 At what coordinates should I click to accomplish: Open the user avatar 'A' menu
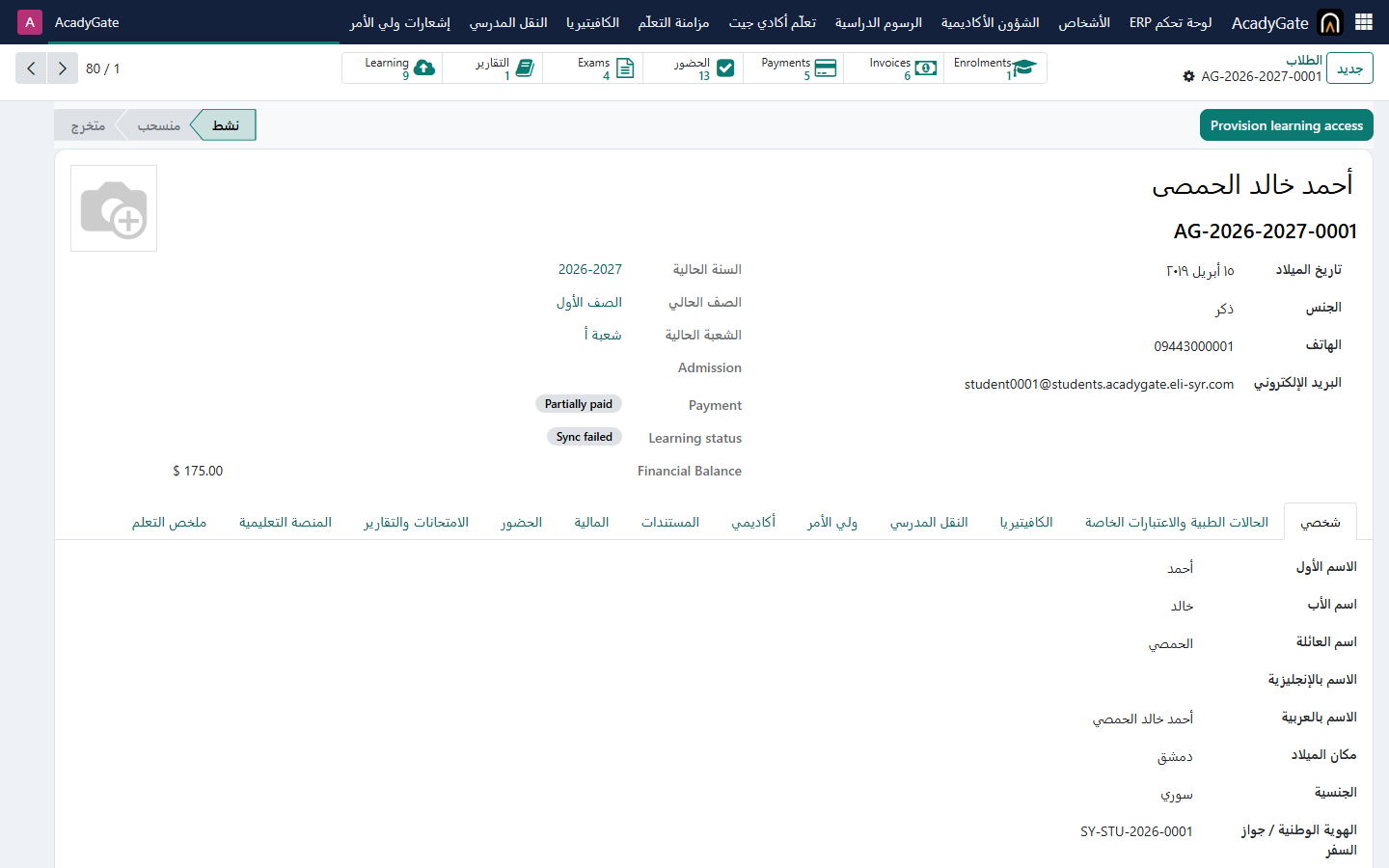click(30, 22)
